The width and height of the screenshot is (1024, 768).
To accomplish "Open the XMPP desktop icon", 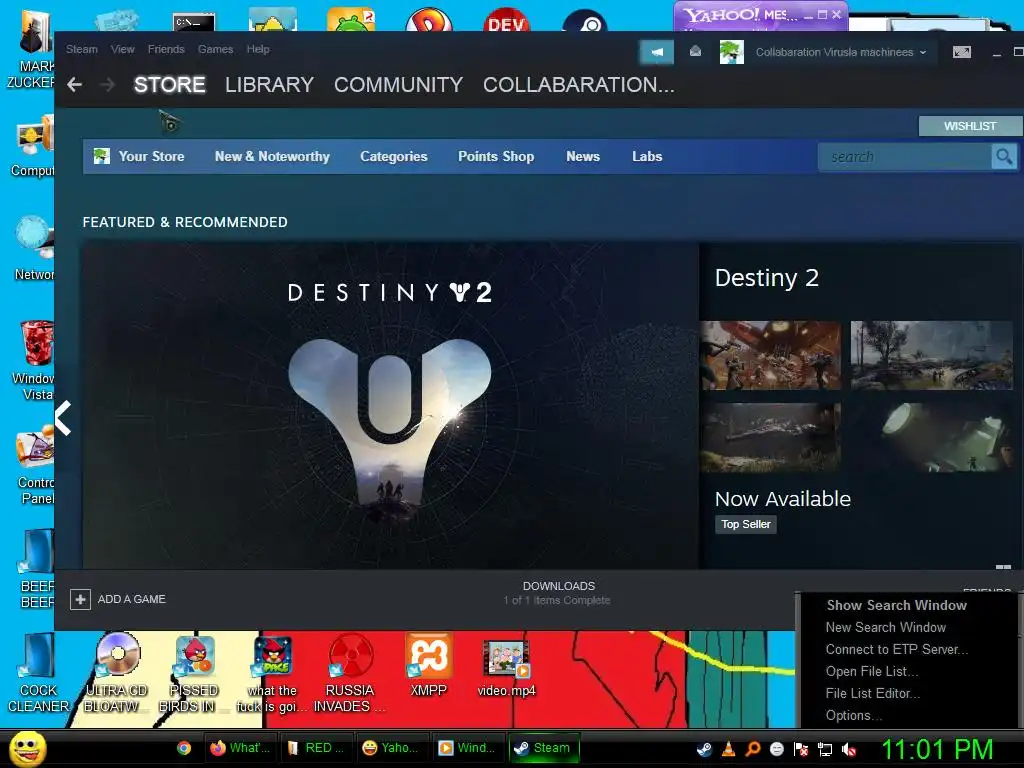I will pos(428,665).
